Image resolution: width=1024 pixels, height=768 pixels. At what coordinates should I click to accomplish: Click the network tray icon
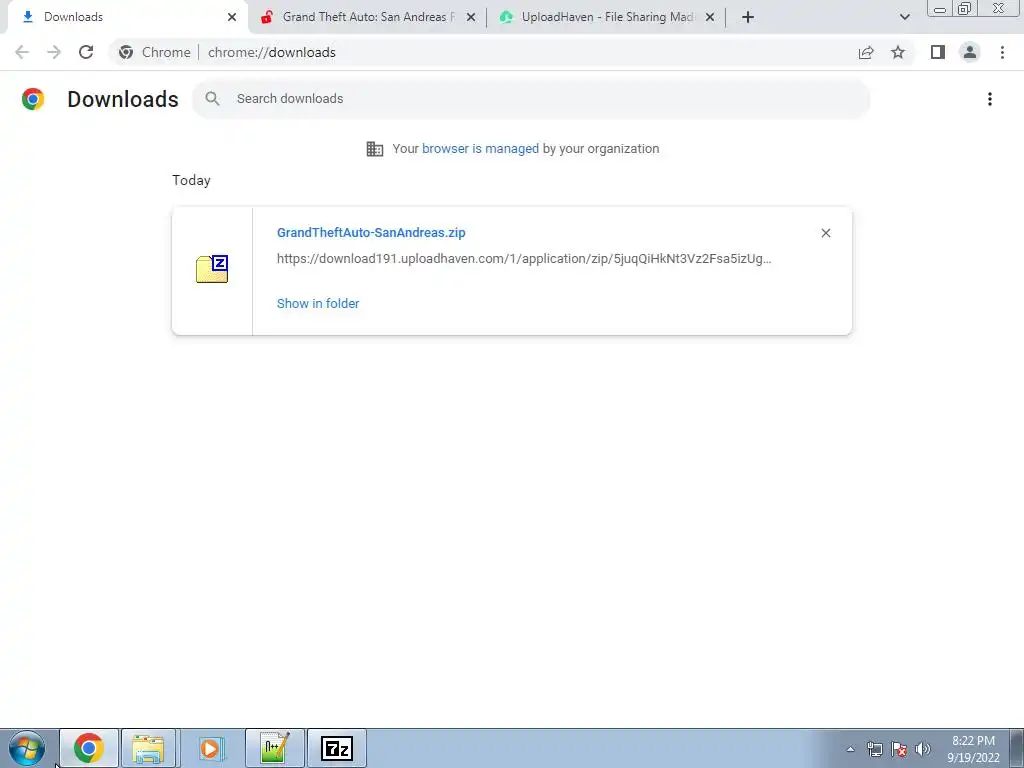tap(874, 749)
